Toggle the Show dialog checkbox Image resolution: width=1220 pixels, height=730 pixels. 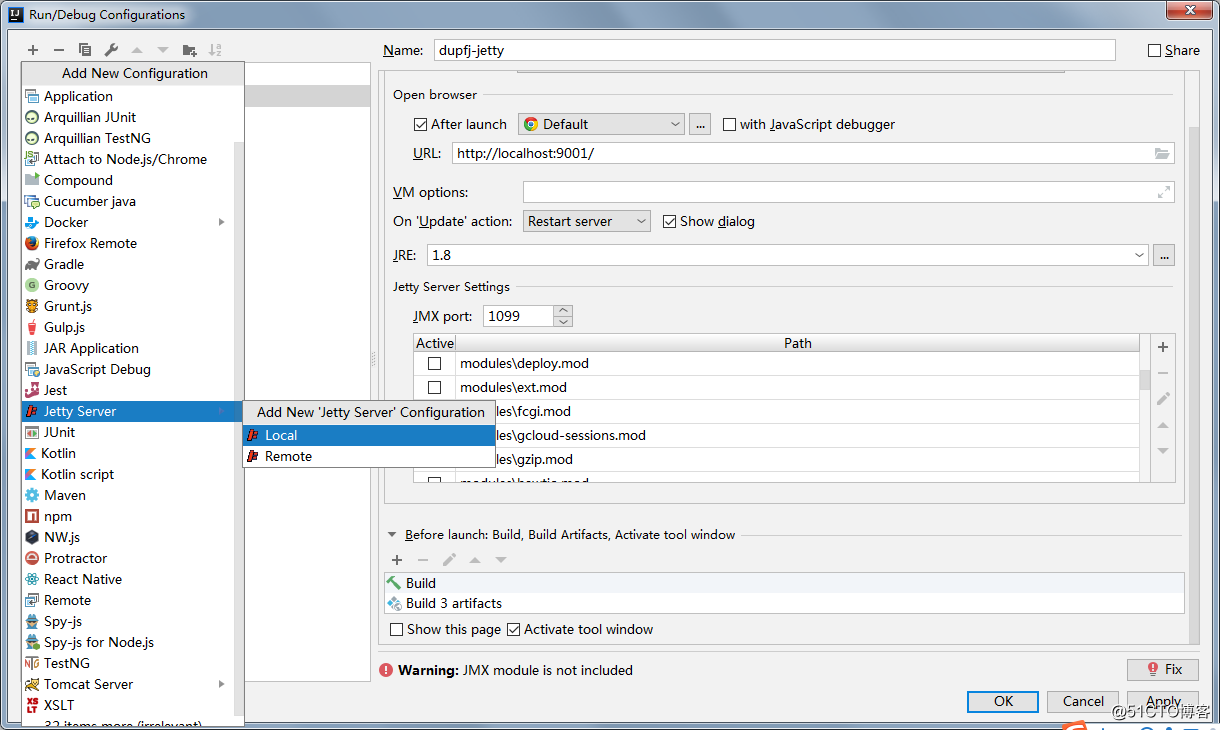click(670, 221)
